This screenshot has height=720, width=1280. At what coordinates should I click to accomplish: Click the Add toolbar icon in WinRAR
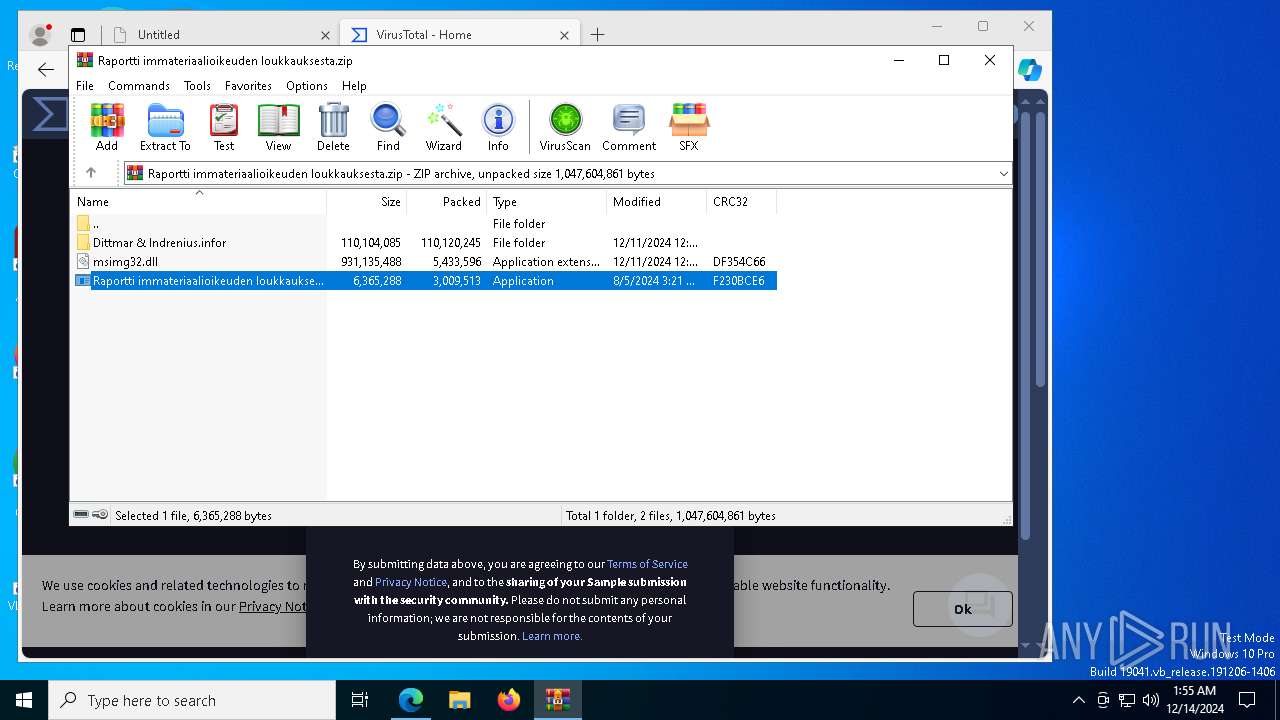[x=107, y=127]
